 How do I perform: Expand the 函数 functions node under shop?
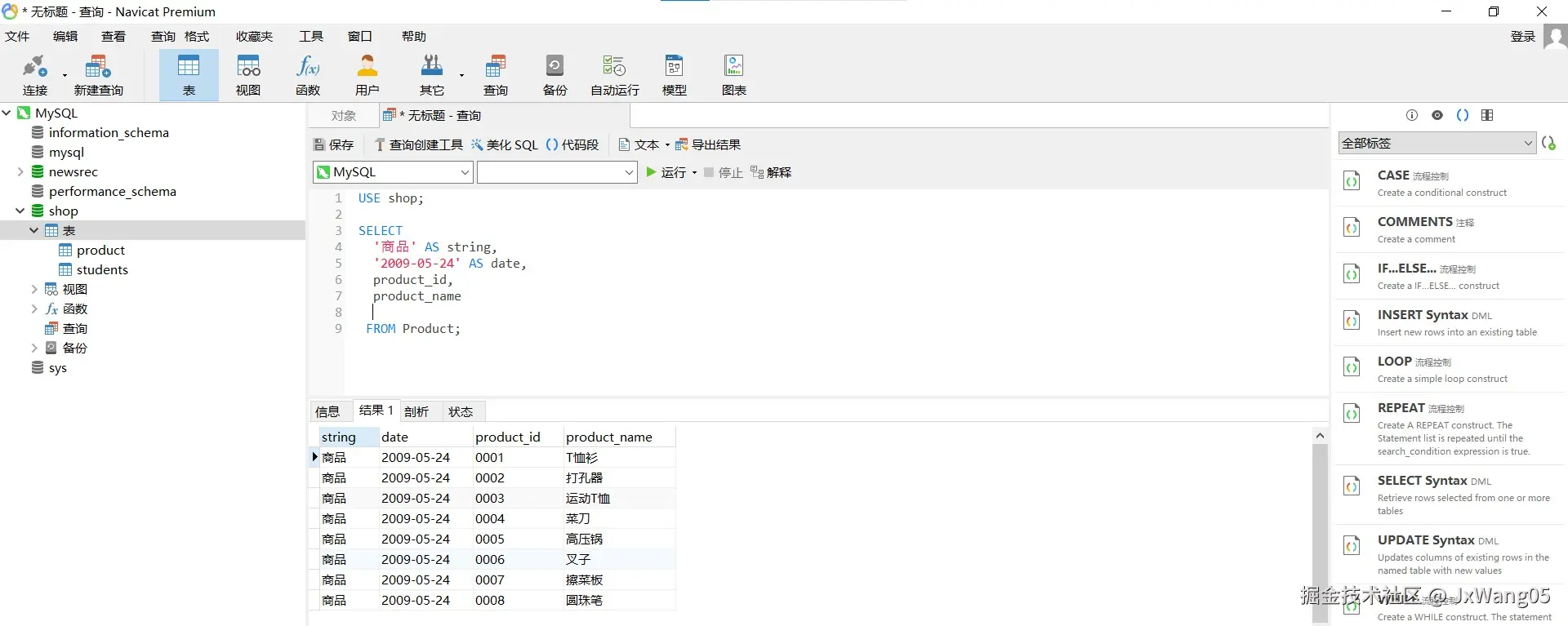pyautogui.click(x=34, y=309)
